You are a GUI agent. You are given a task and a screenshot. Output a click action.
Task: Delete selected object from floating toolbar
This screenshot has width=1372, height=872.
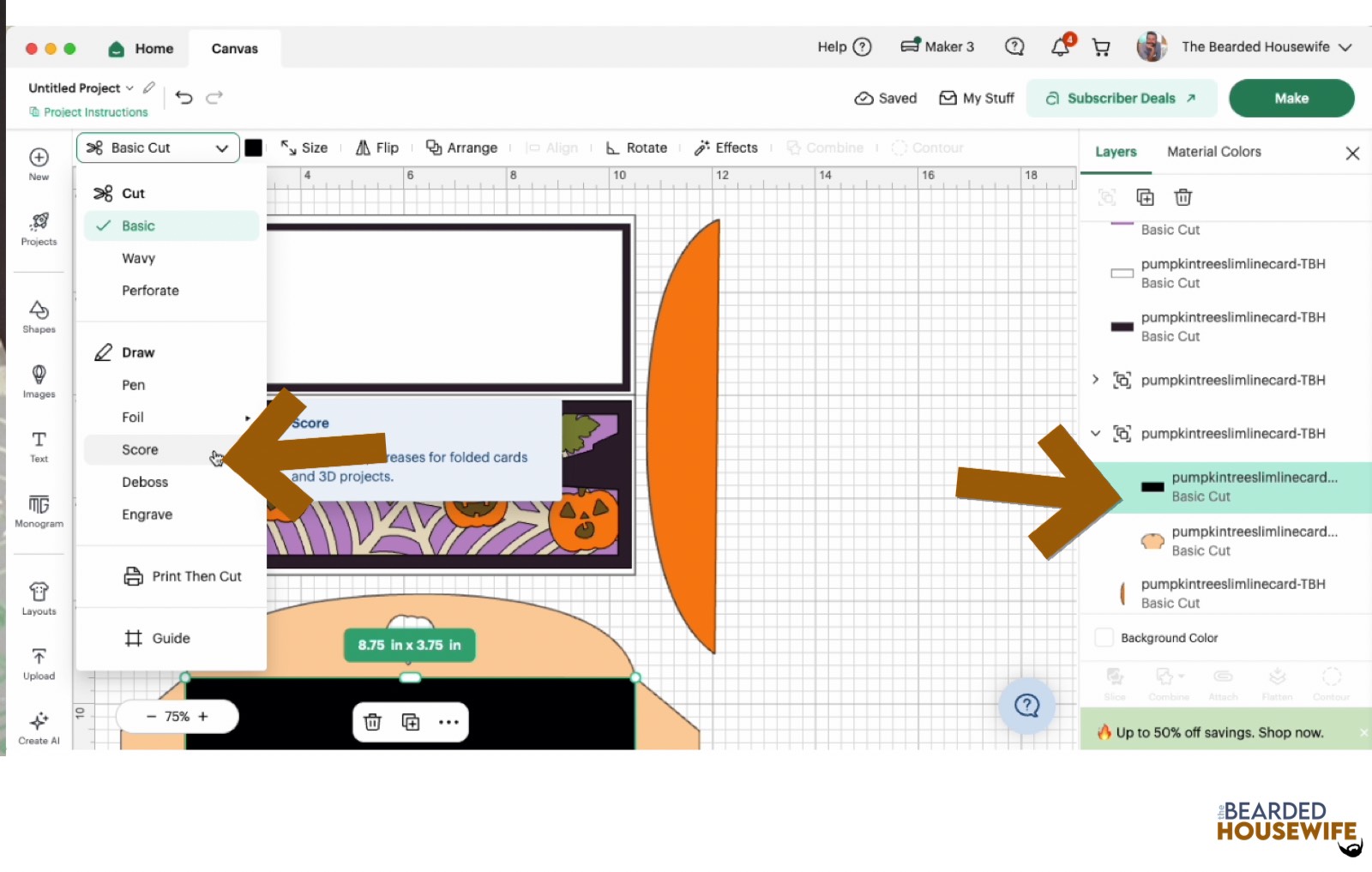[372, 722]
